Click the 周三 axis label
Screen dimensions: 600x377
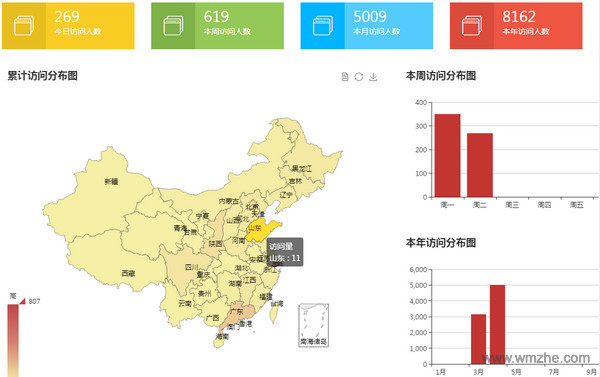click(512, 205)
